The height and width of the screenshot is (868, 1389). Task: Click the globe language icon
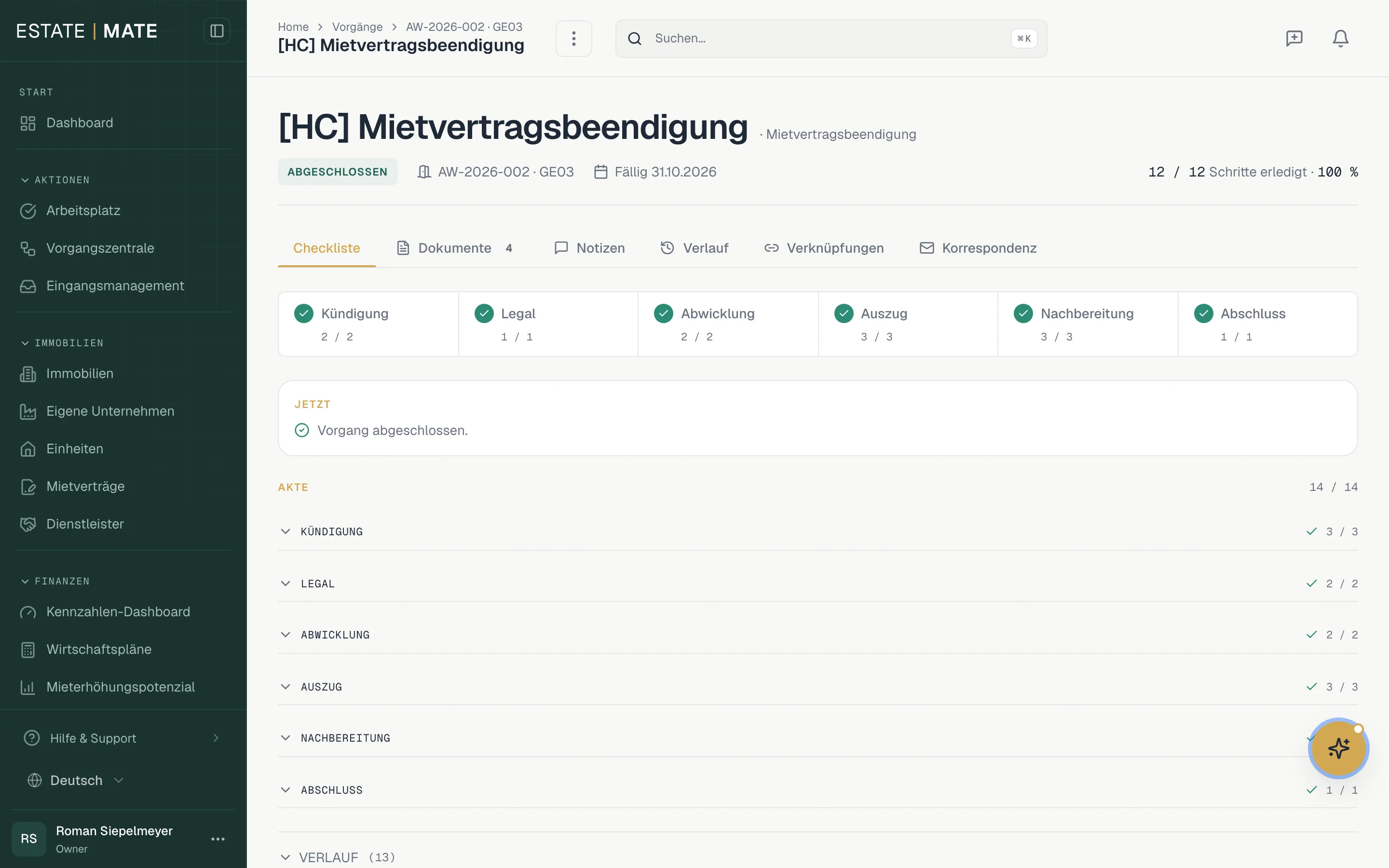[35, 781]
